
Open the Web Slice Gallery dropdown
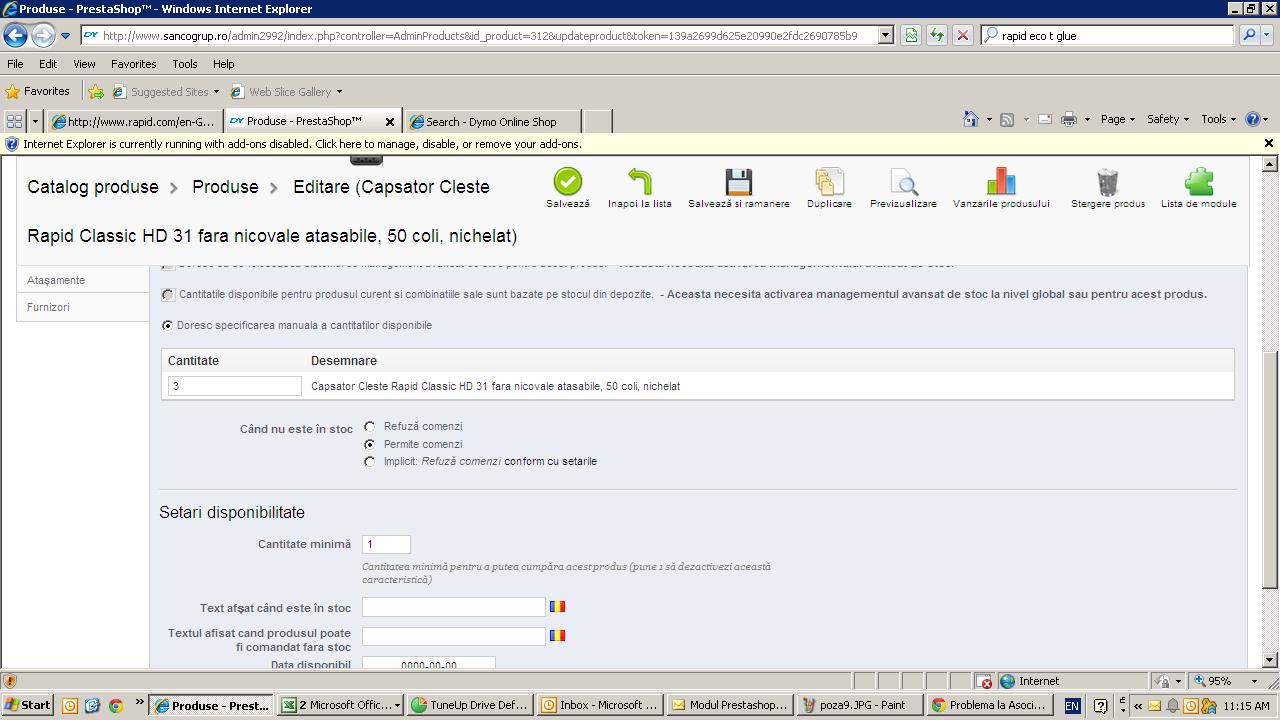point(339,92)
